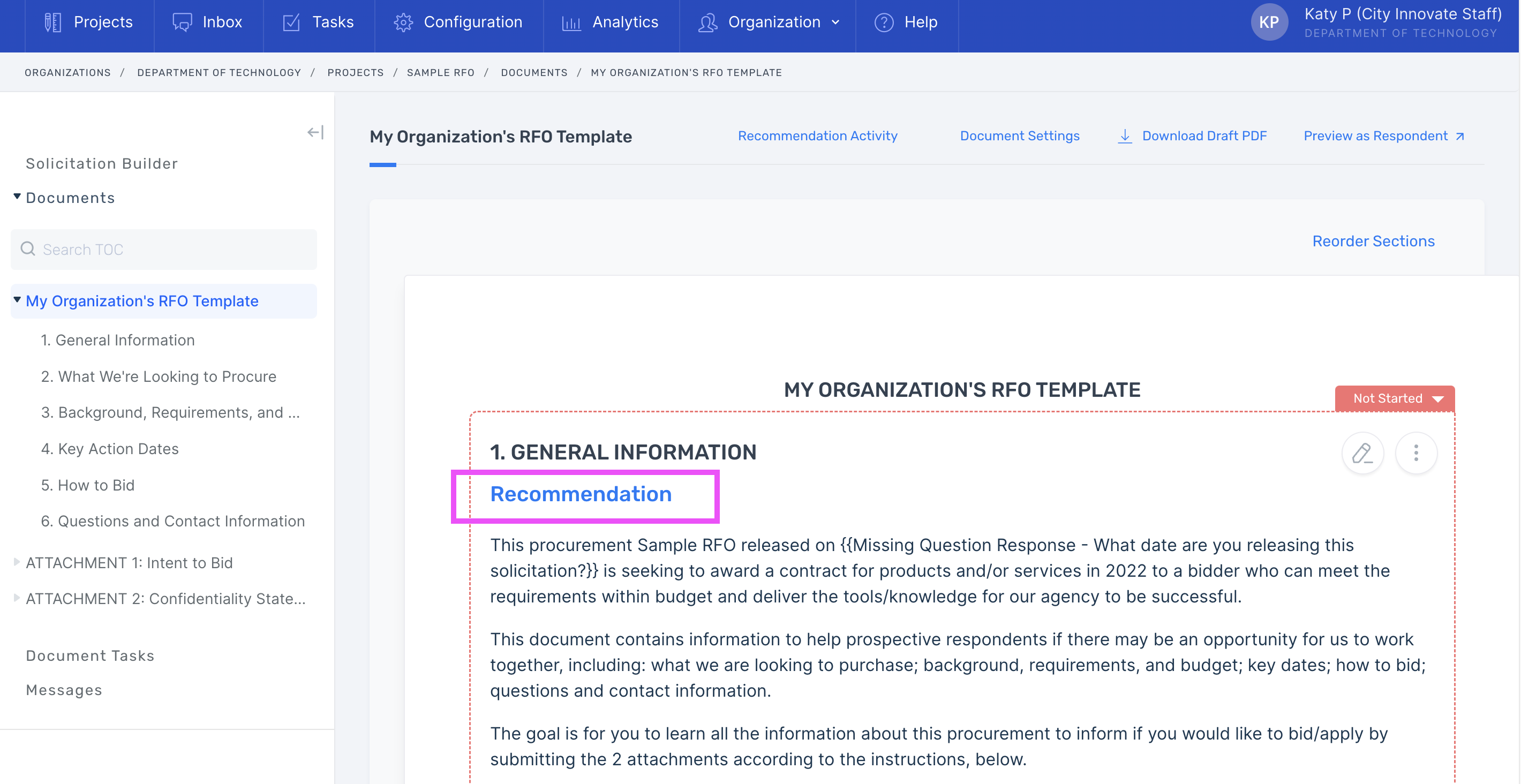Click external-link arrow next to Preview

1459,137
